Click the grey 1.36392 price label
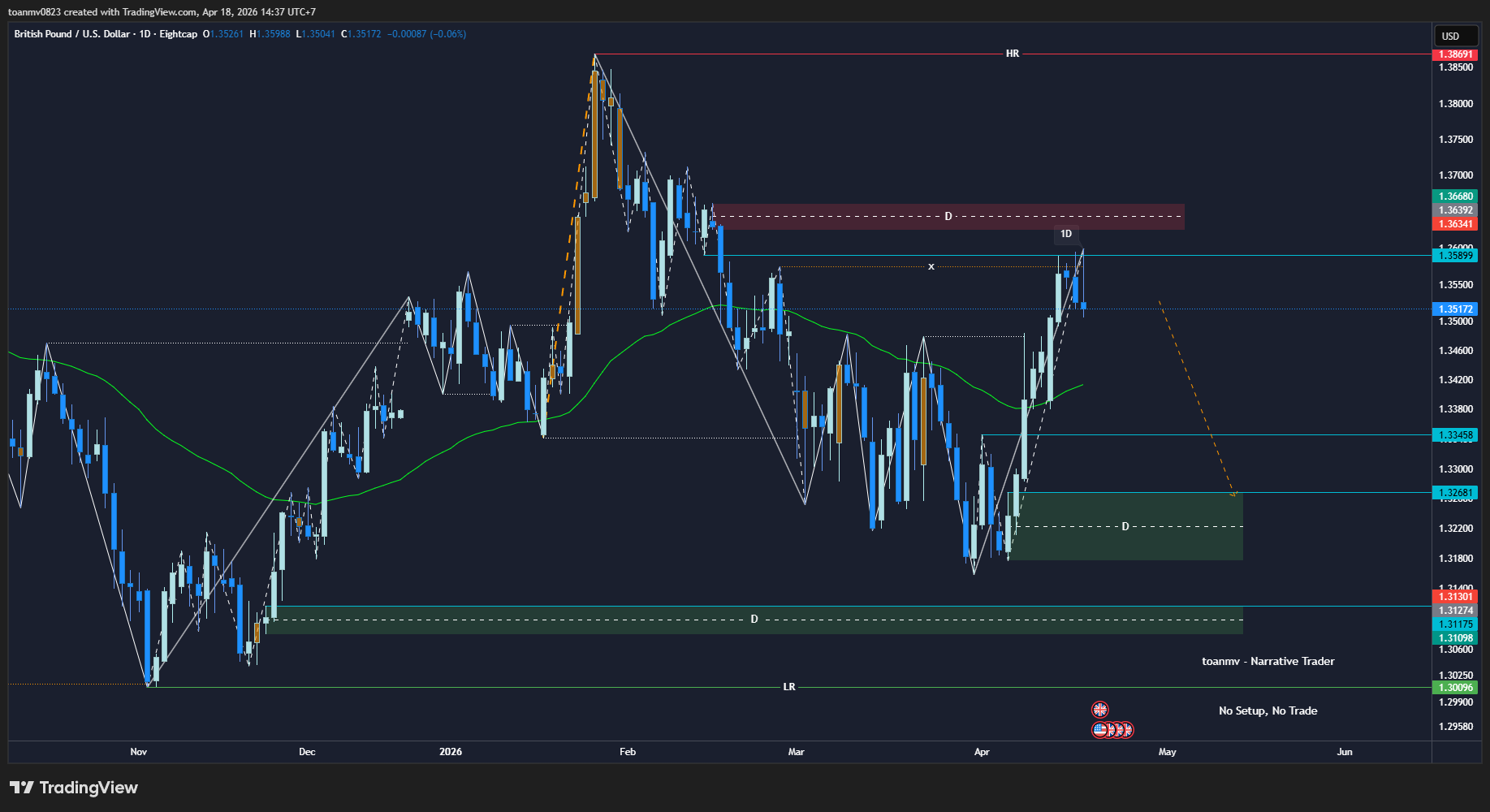 (x=1455, y=210)
